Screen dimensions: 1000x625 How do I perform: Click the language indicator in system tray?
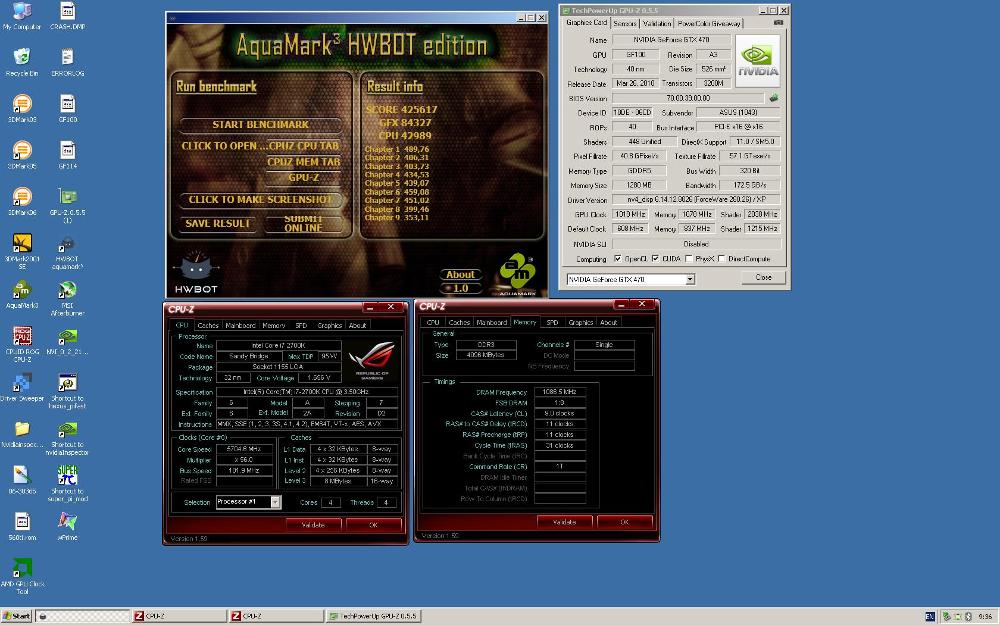929,616
